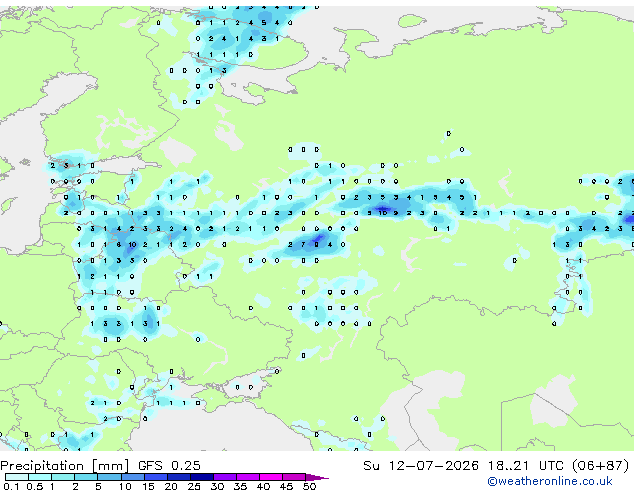The image size is (634, 490).
Task: Select the 0.5–1 mm legend swatch
Action: [x=40, y=477]
